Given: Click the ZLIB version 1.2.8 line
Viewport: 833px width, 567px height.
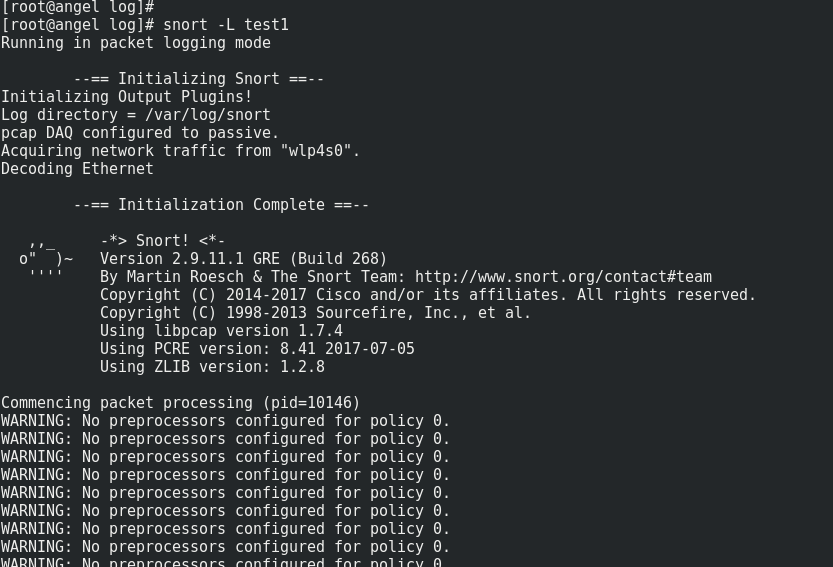Looking at the screenshot, I should click(x=212, y=367).
